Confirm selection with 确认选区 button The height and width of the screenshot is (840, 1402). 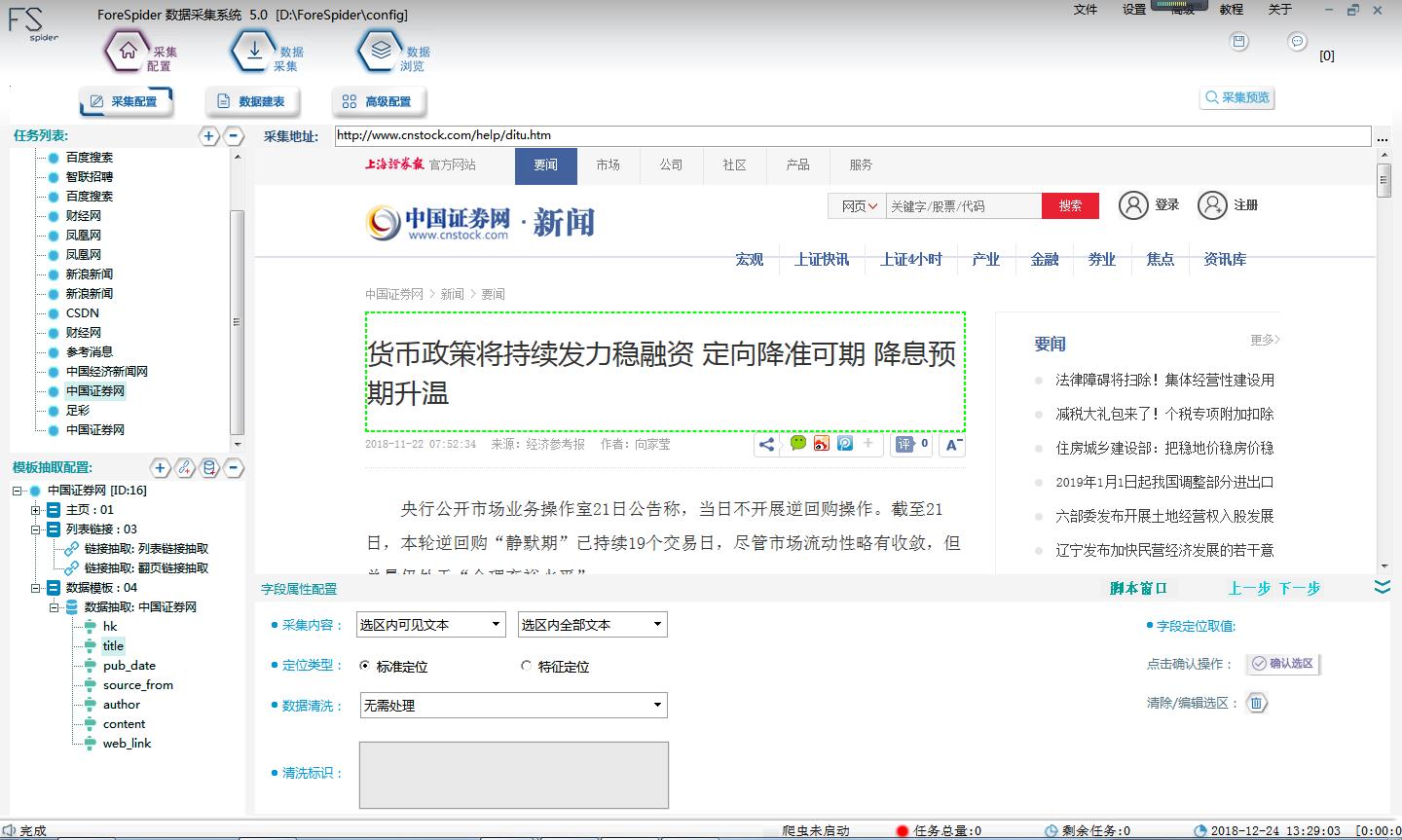coord(1282,663)
